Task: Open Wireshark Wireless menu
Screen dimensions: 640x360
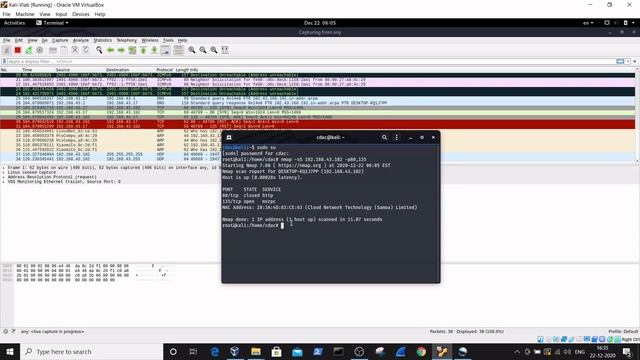Action: click(150, 40)
